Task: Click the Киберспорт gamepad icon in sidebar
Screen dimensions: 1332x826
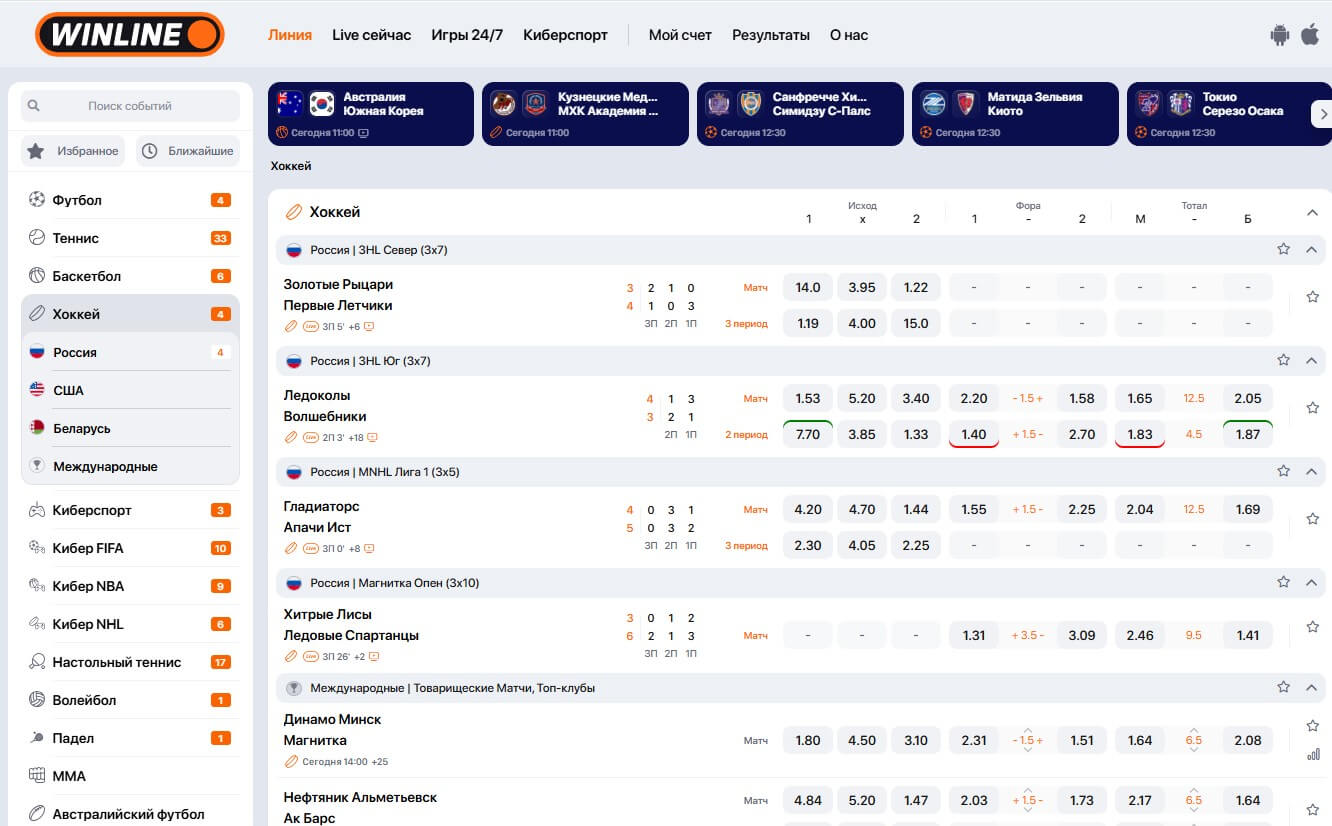Action: 37,510
